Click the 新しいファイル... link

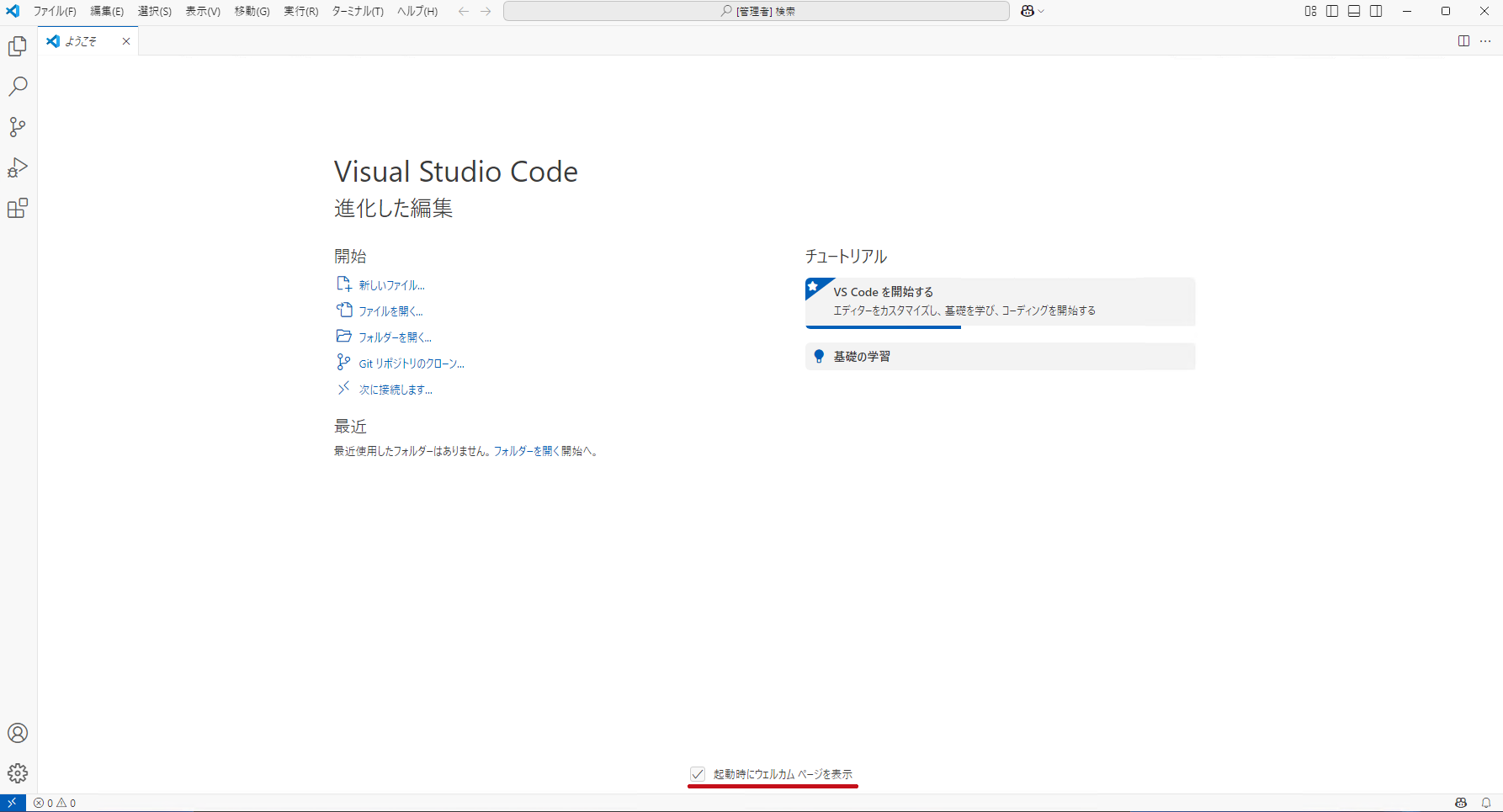[x=391, y=285]
